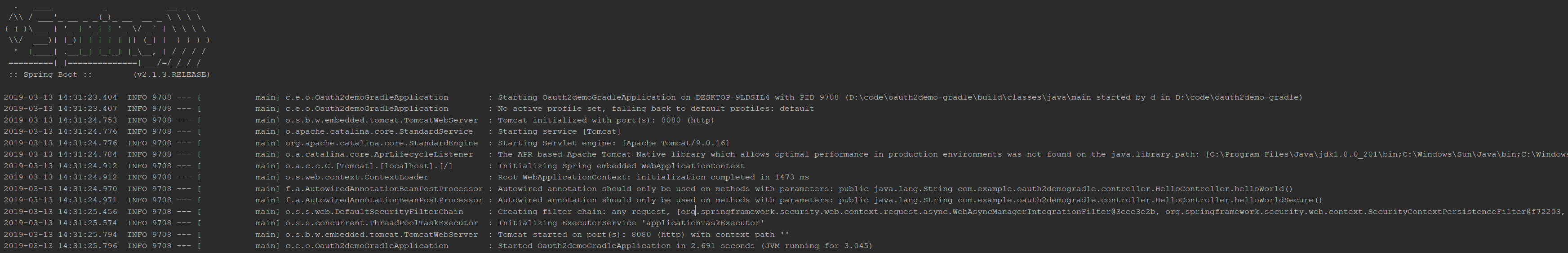Click the ':: Spring Boot ::' label
This screenshot has height=253, width=1568.
(x=50, y=74)
